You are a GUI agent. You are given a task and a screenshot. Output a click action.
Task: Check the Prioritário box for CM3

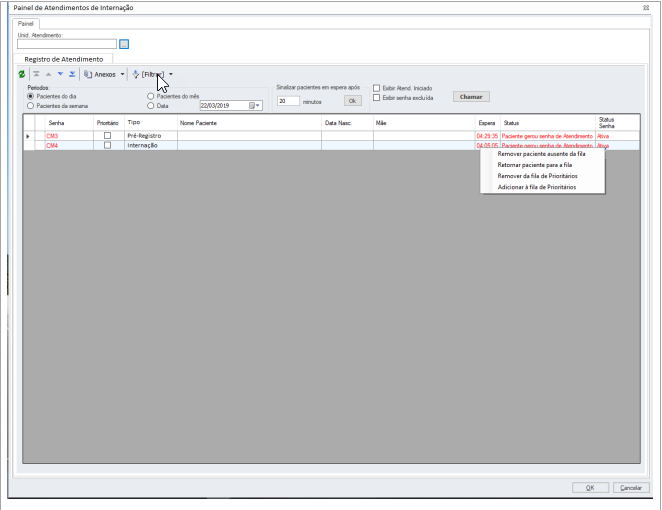107,136
